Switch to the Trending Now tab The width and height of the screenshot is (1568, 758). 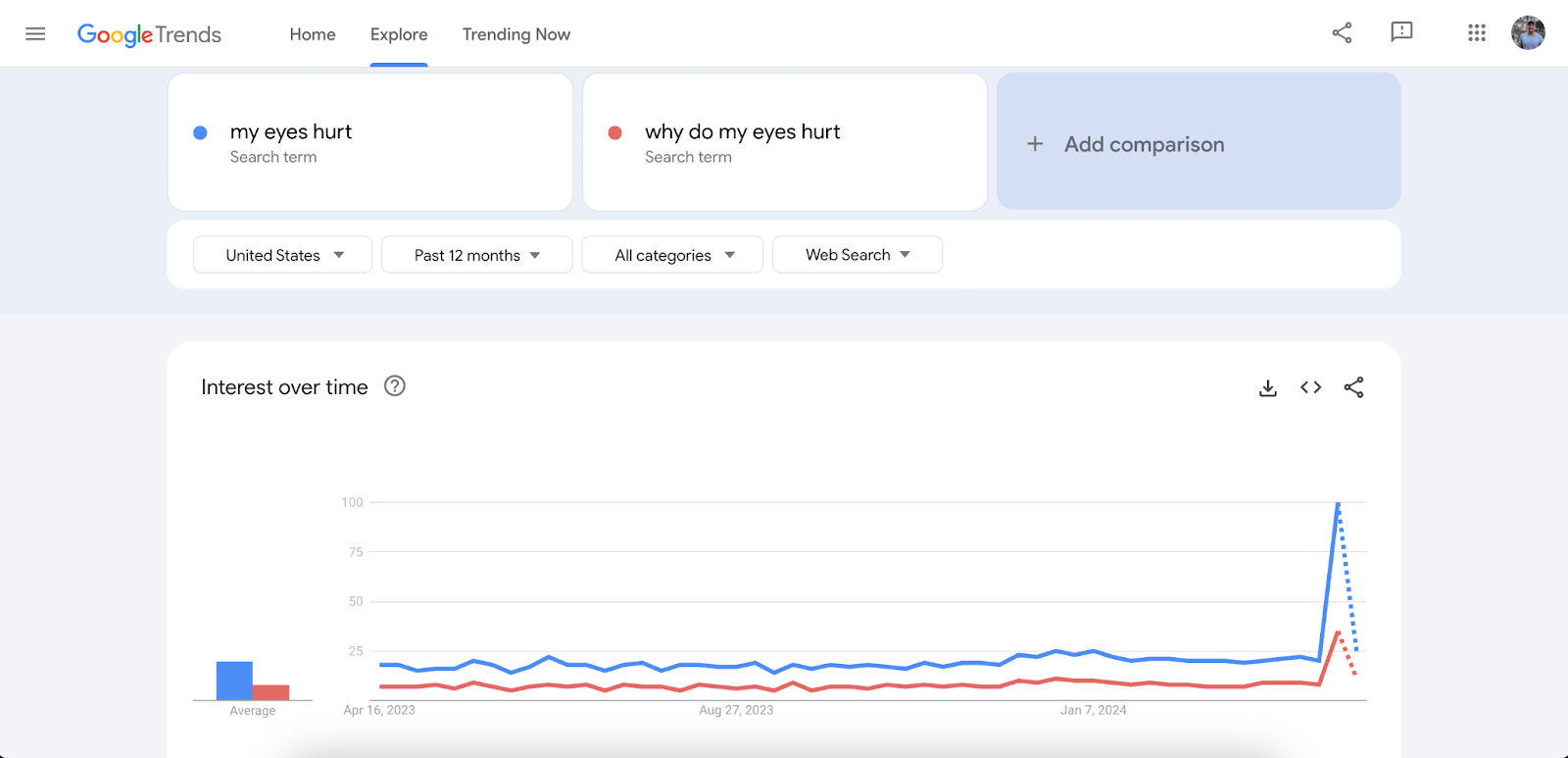point(515,34)
